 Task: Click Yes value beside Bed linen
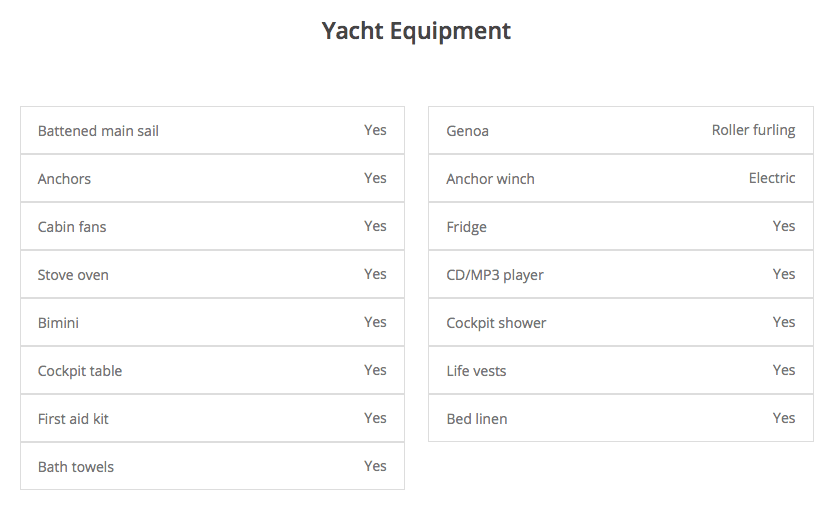pos(784,418)
